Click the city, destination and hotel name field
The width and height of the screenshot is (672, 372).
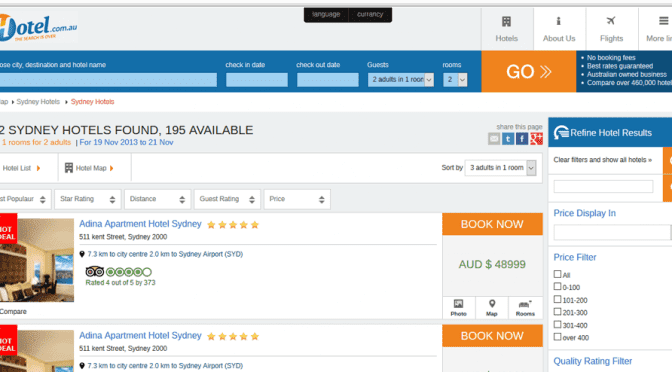point(108,80)
